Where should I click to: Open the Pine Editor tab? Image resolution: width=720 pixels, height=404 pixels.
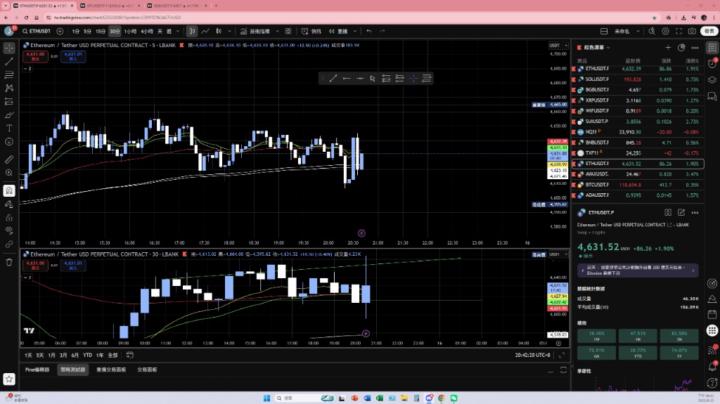[x=36, y=370]
